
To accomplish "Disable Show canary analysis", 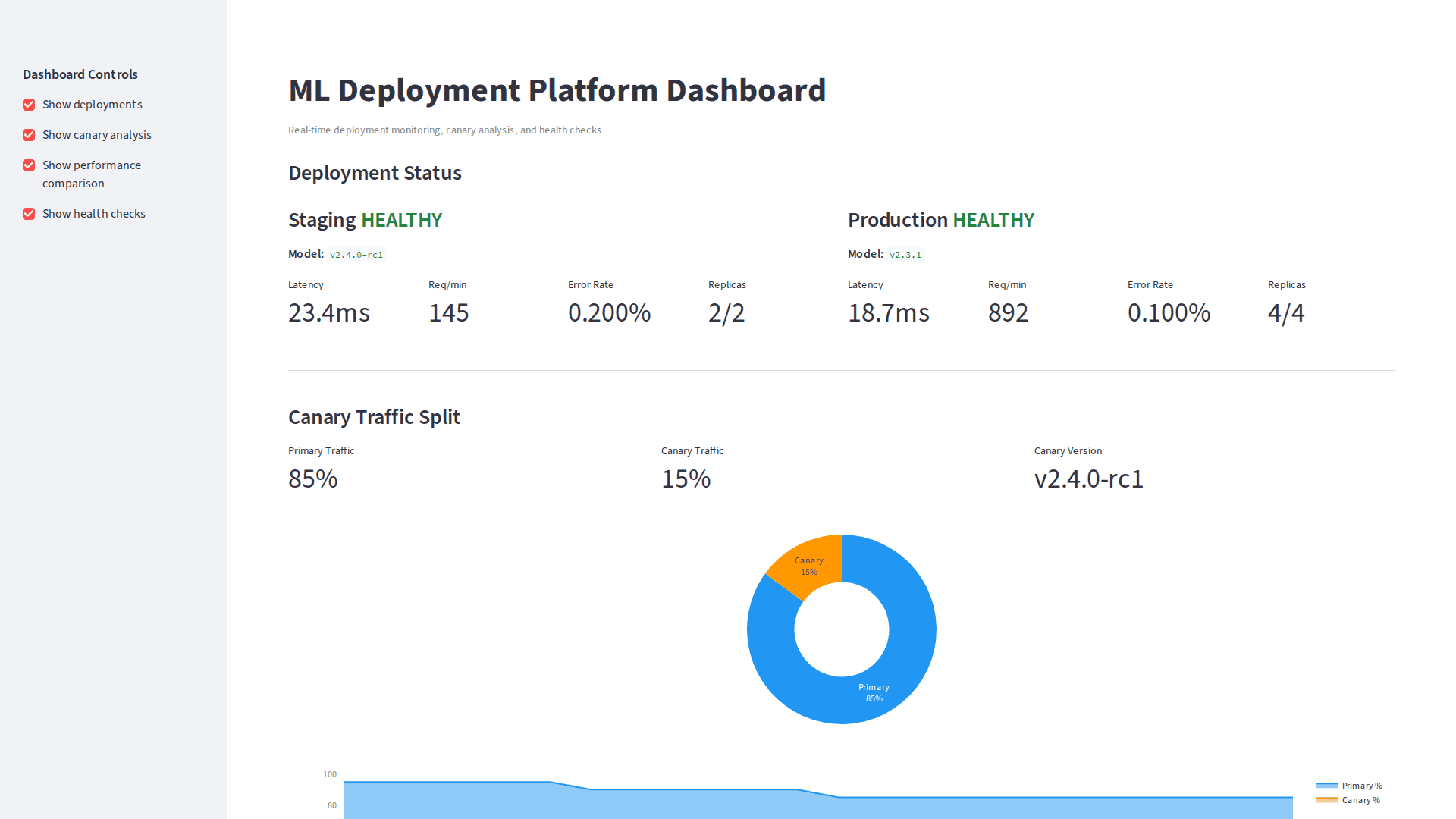I will pos(29,135).
